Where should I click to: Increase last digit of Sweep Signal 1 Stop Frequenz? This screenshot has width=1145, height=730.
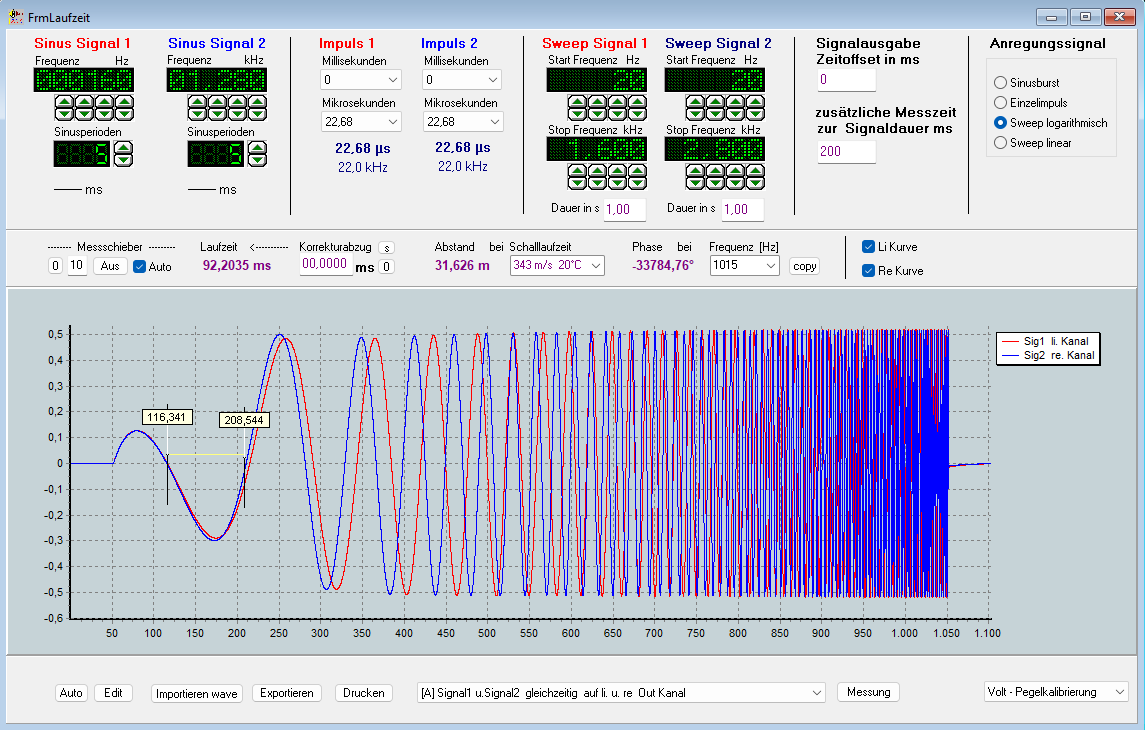tap(637, 171)
